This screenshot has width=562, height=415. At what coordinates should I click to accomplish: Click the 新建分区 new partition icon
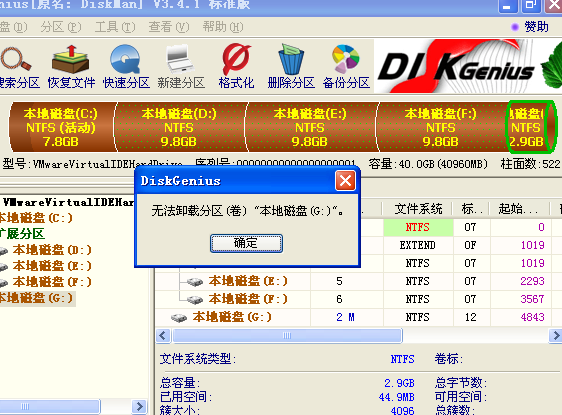(181, 59)
